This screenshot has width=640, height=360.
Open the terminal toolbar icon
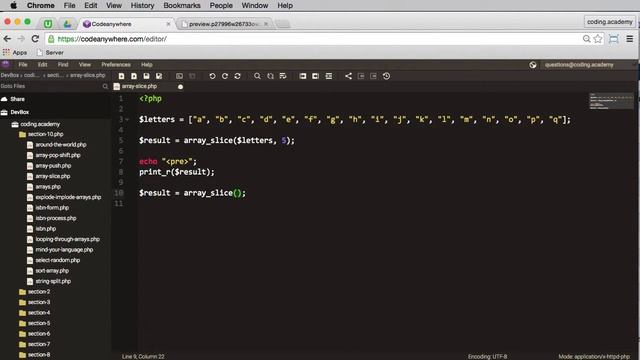coord(179,76)
